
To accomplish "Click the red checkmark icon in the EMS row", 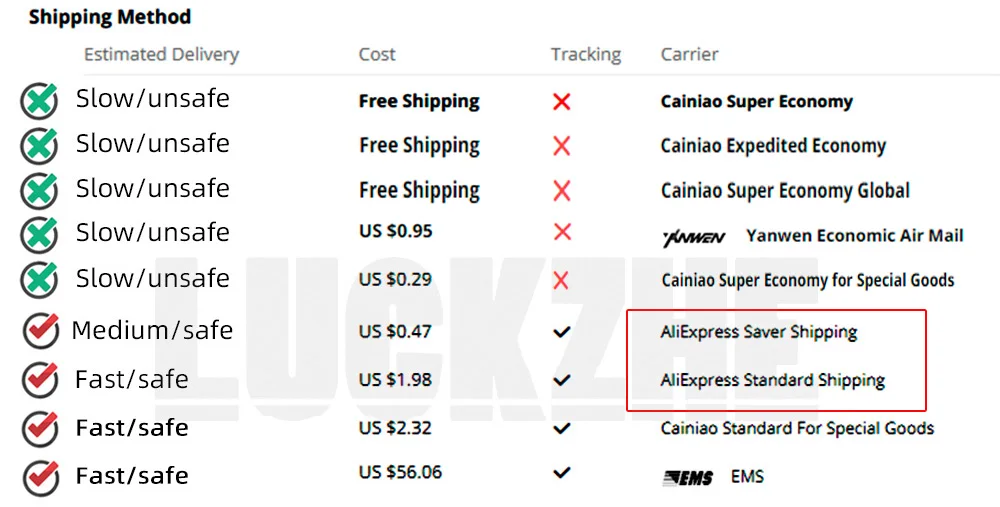I will click(x=41, y=476).
